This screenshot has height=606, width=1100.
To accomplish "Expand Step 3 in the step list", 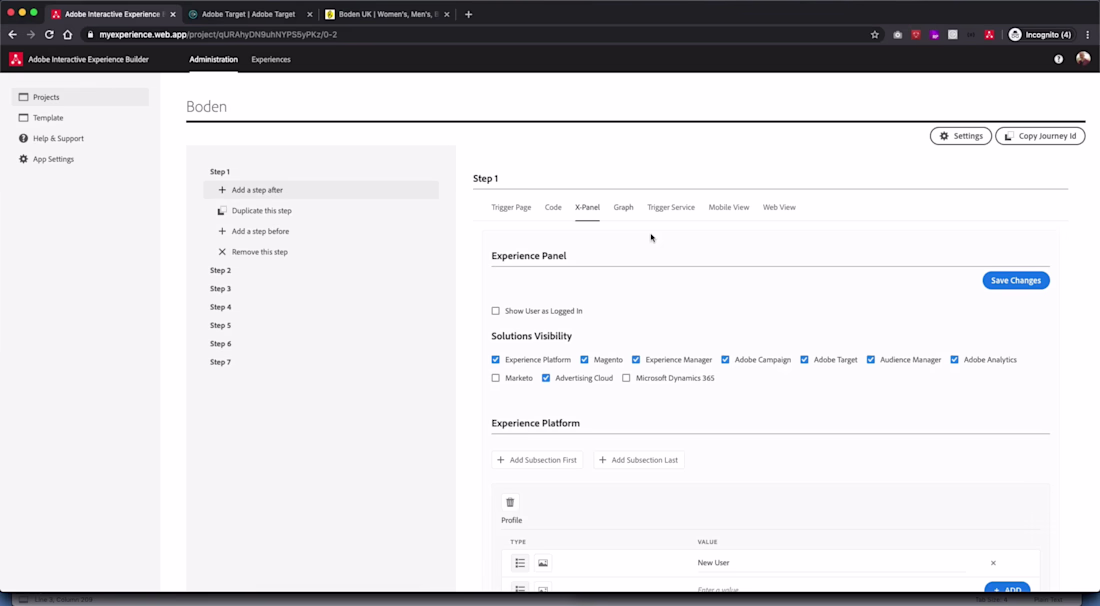I will [x=220, y=289].
